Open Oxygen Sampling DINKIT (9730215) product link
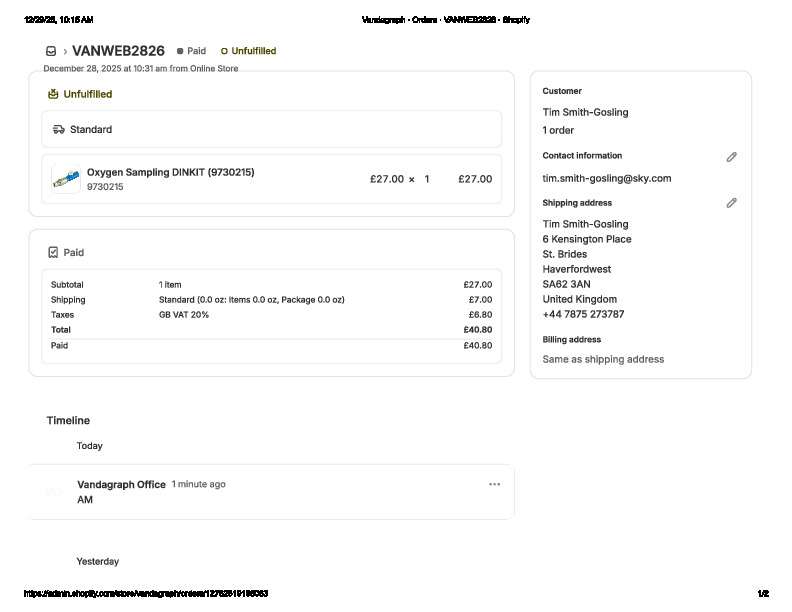This screenshot has width=792, height=612. click(170, 172)
